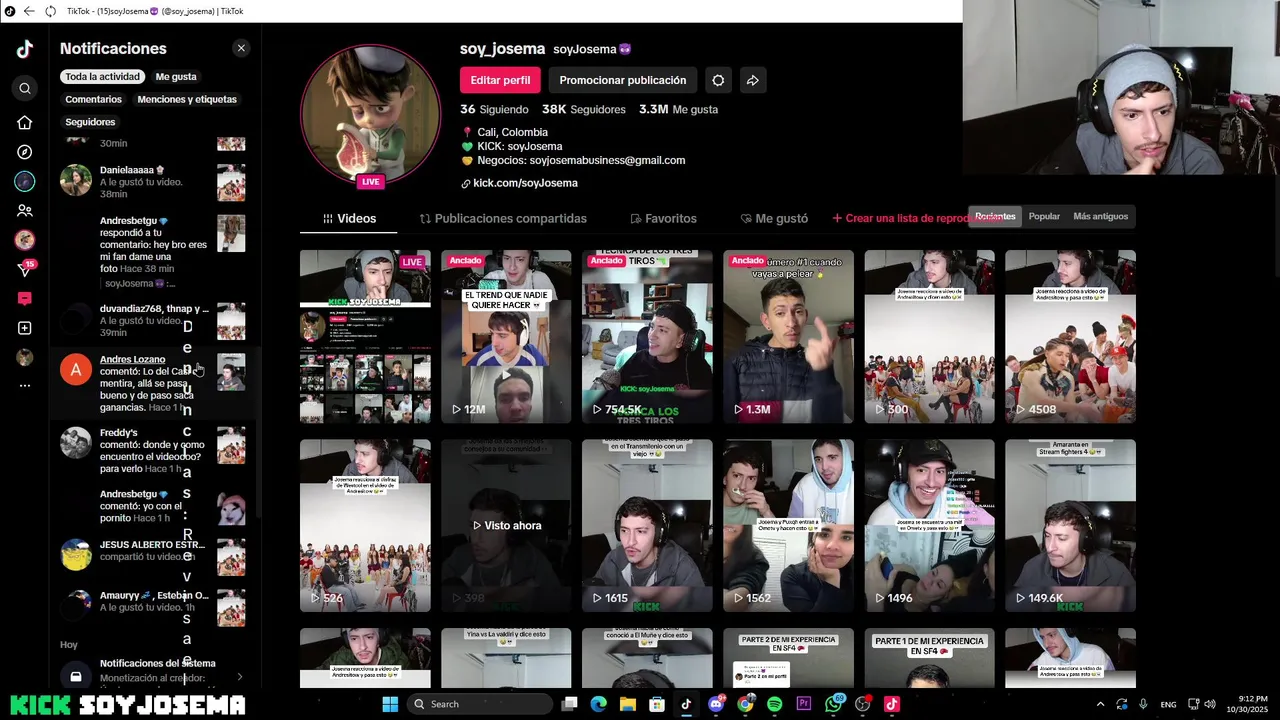Filter notifications by Seguidores

(90, 122)
